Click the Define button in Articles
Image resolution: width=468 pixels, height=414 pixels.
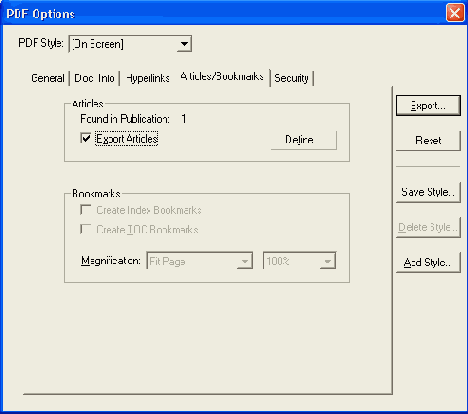coord(304,140)
